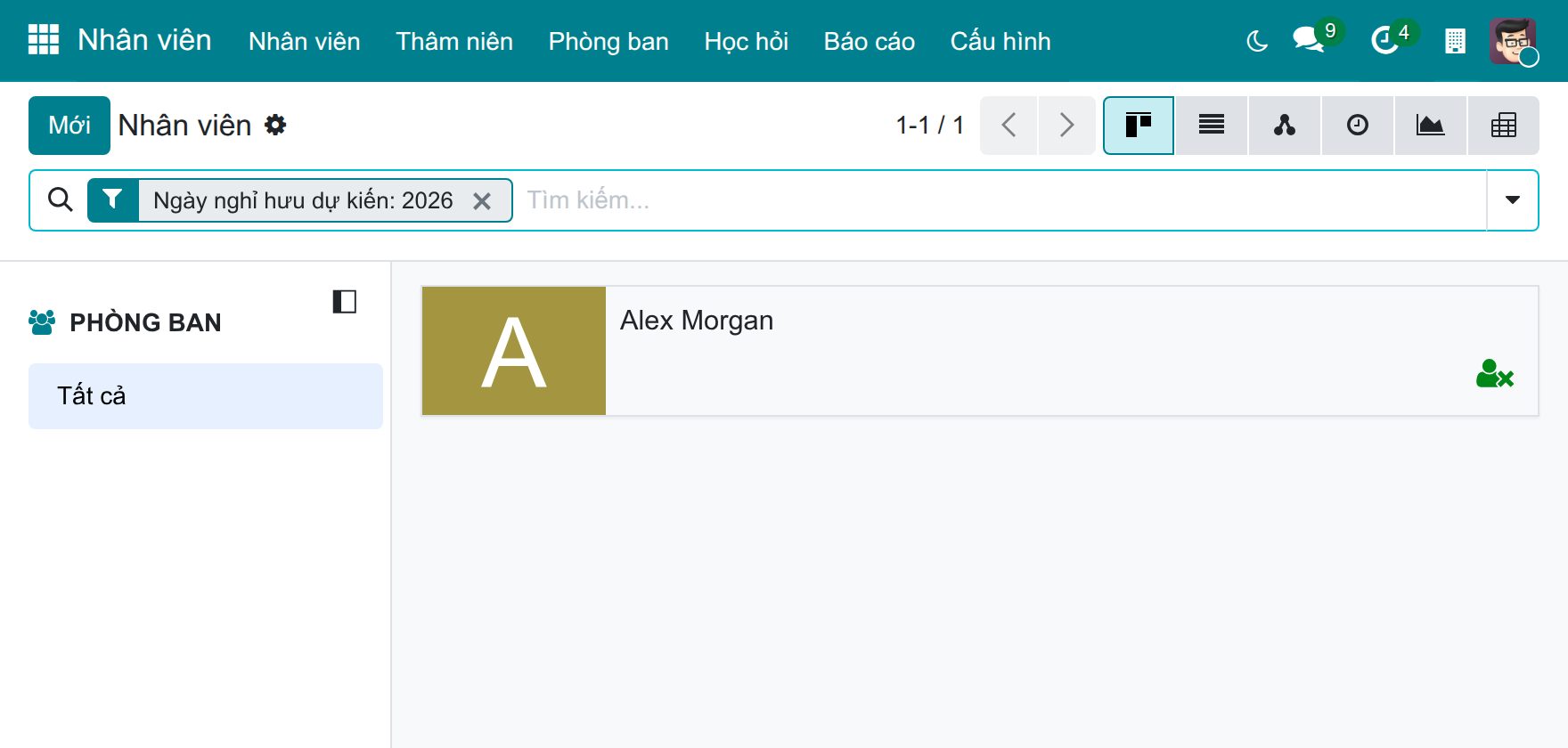This screenshot has width=1568, height=748.
Task: Open Báo cáo menu
Action: (870, 41)
